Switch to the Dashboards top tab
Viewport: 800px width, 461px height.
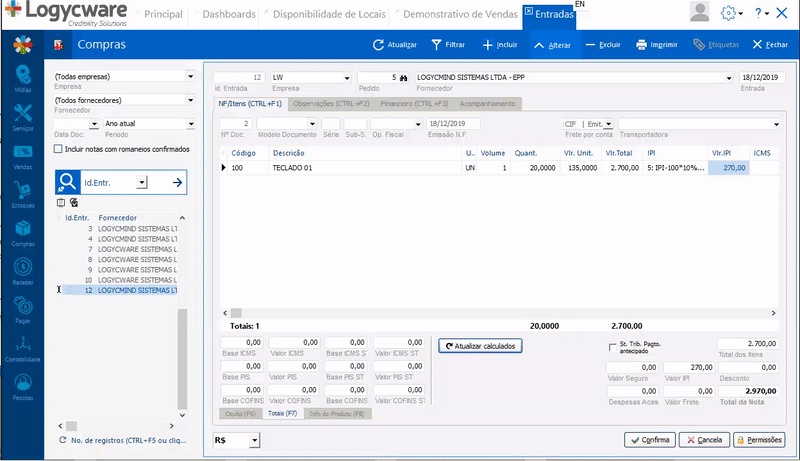229,15
